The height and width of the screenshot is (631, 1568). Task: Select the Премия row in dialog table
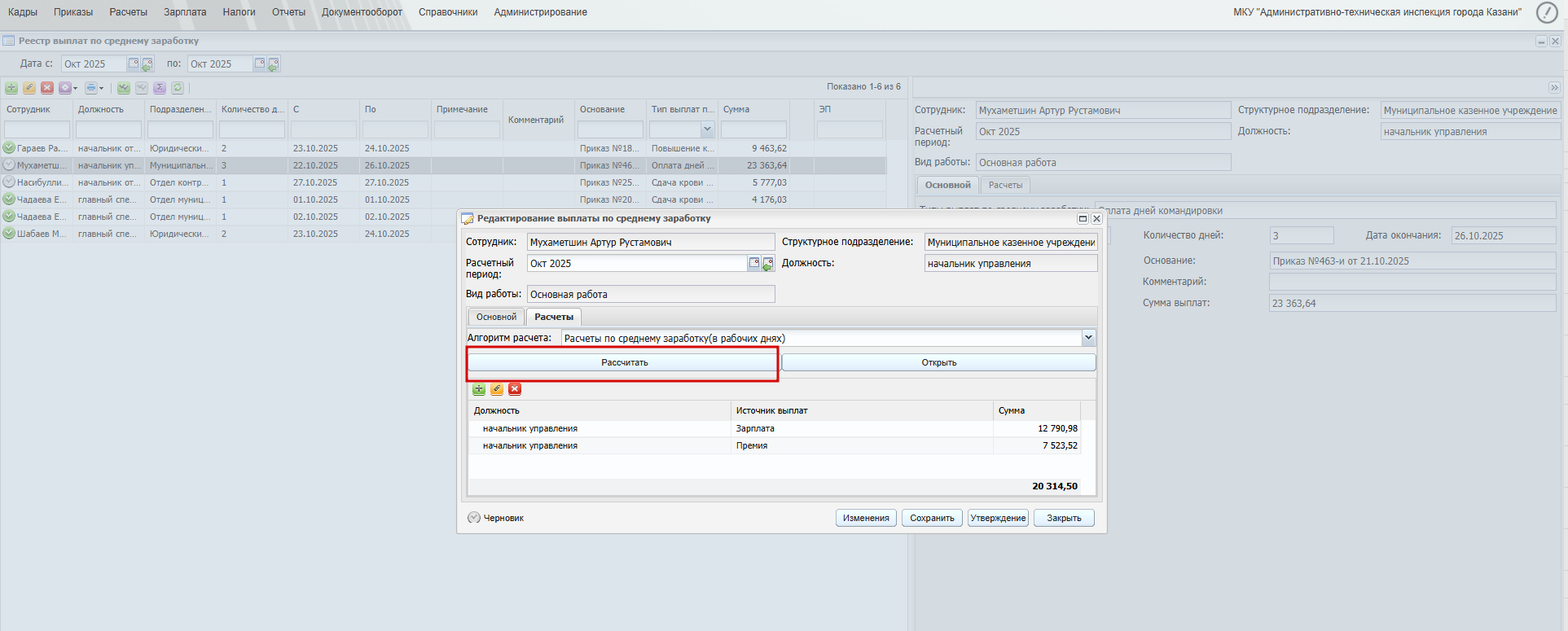point(775,445)
